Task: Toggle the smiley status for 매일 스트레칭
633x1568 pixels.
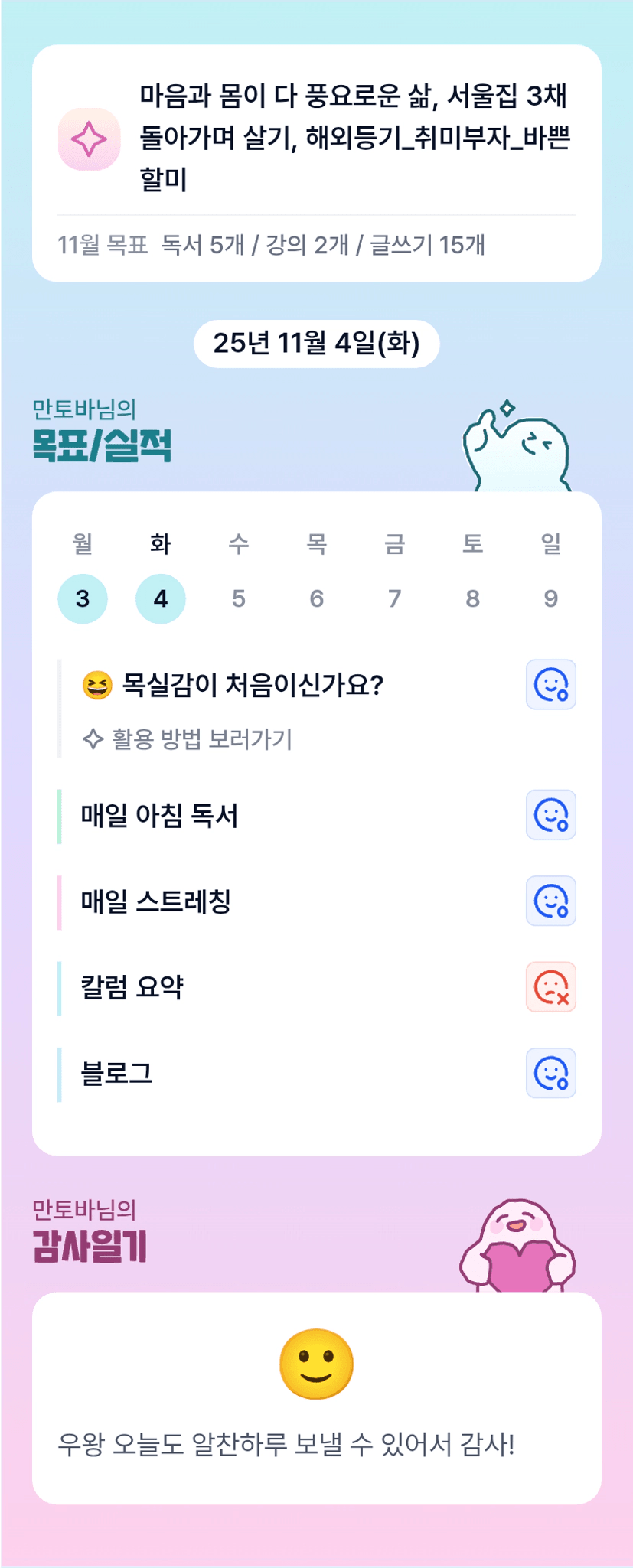Action: pos(550,901)
